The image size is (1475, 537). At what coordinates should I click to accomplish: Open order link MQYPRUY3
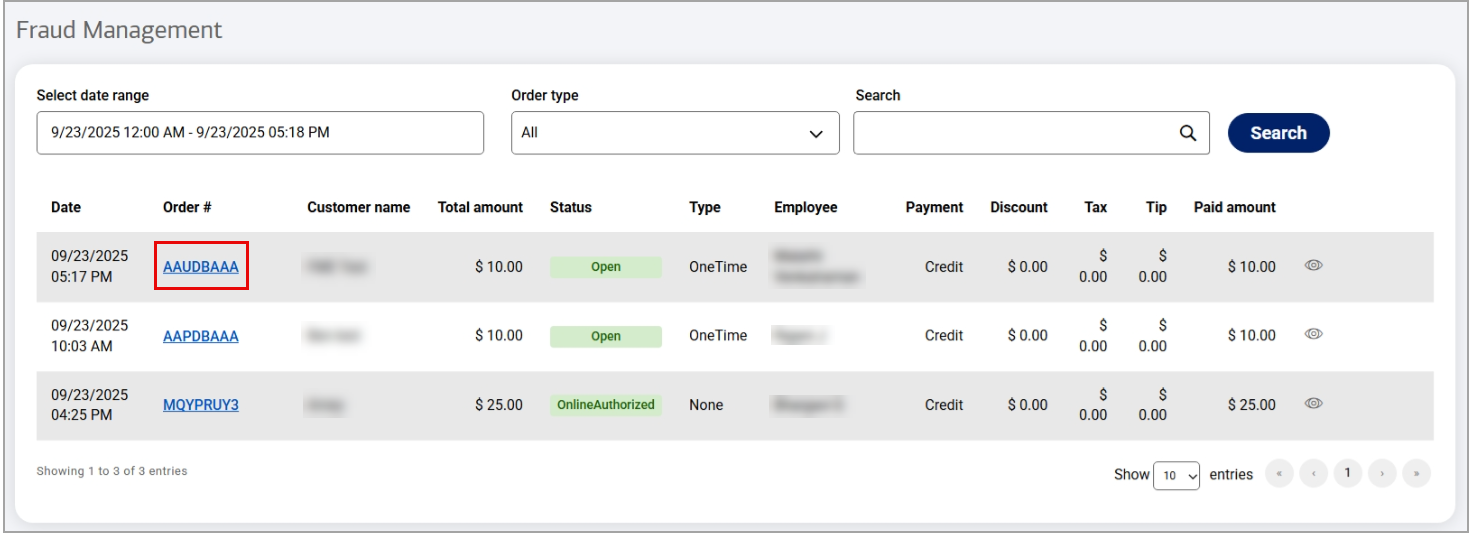pyautogui.click(x=201, y=405)
